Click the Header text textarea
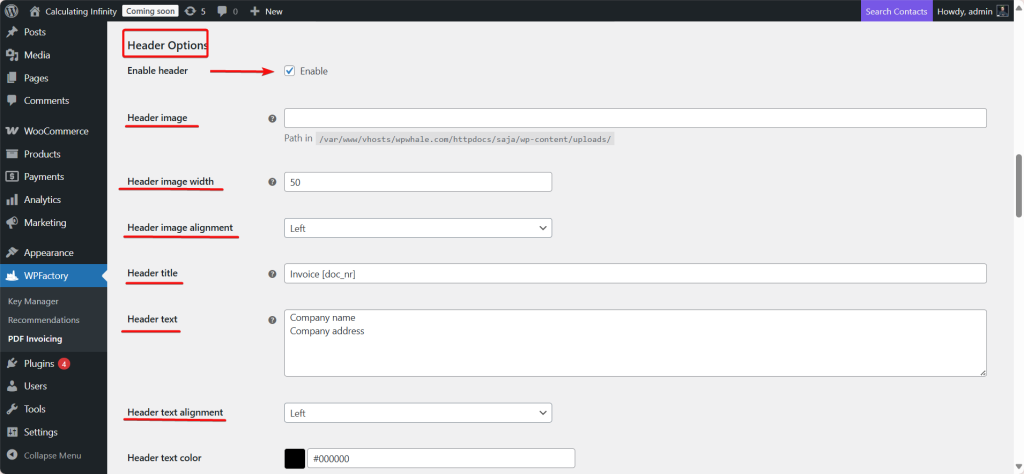Image resolution: width=1024 pixels, height=474 pixels. pyautogui.click(x=635, y=342)
